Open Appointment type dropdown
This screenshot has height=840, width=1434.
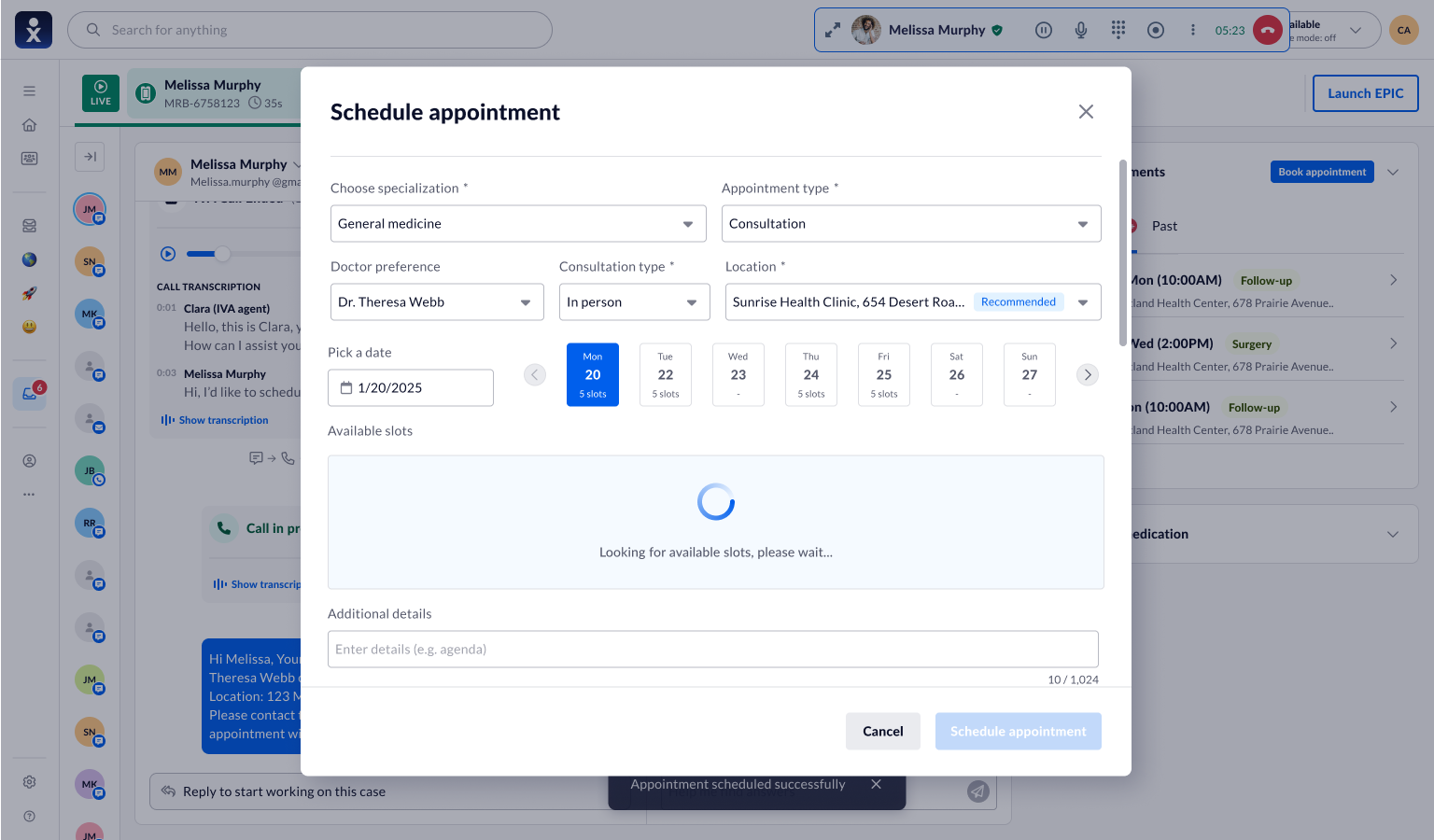pyautogui.click(x=911, y=224)
